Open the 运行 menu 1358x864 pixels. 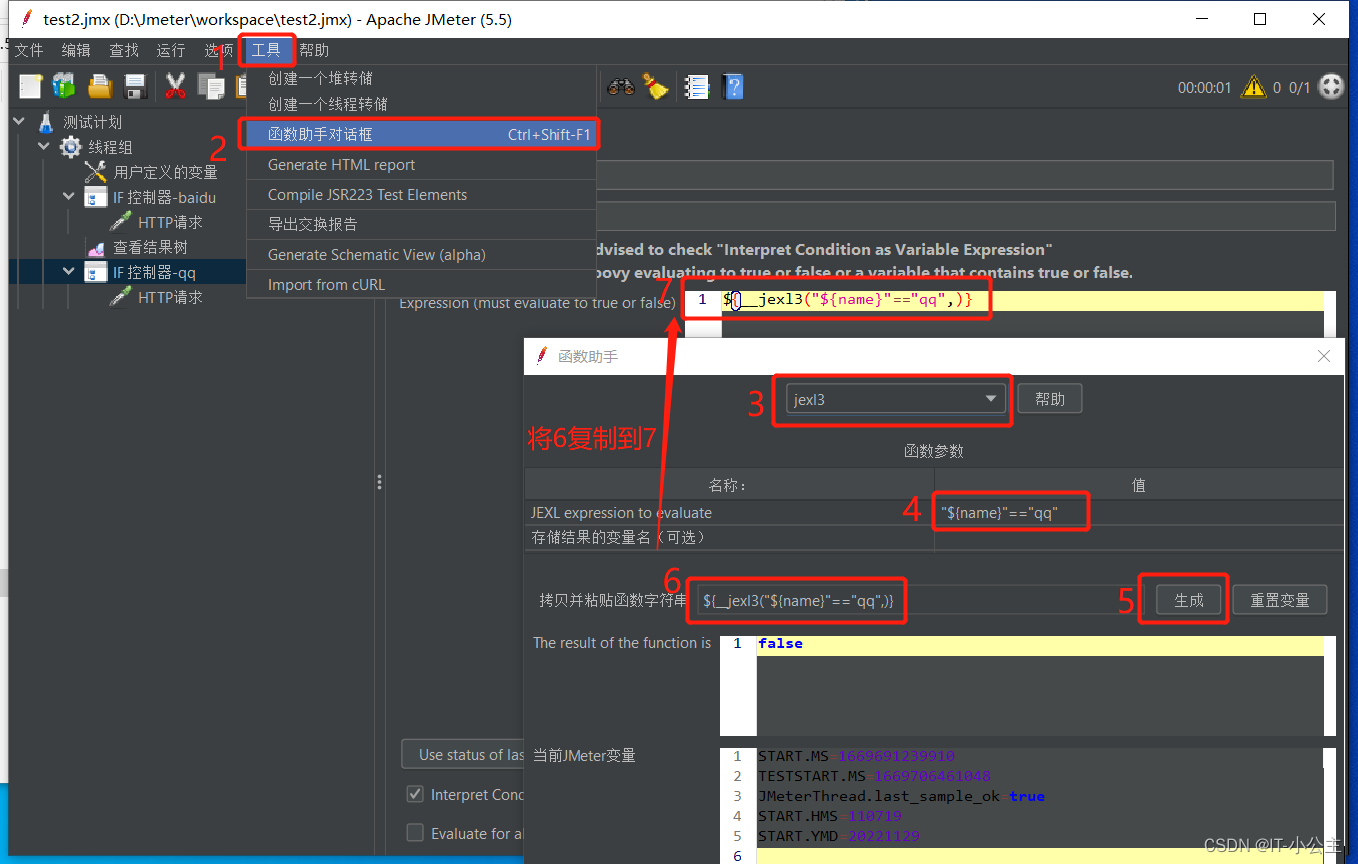(171, 50)
